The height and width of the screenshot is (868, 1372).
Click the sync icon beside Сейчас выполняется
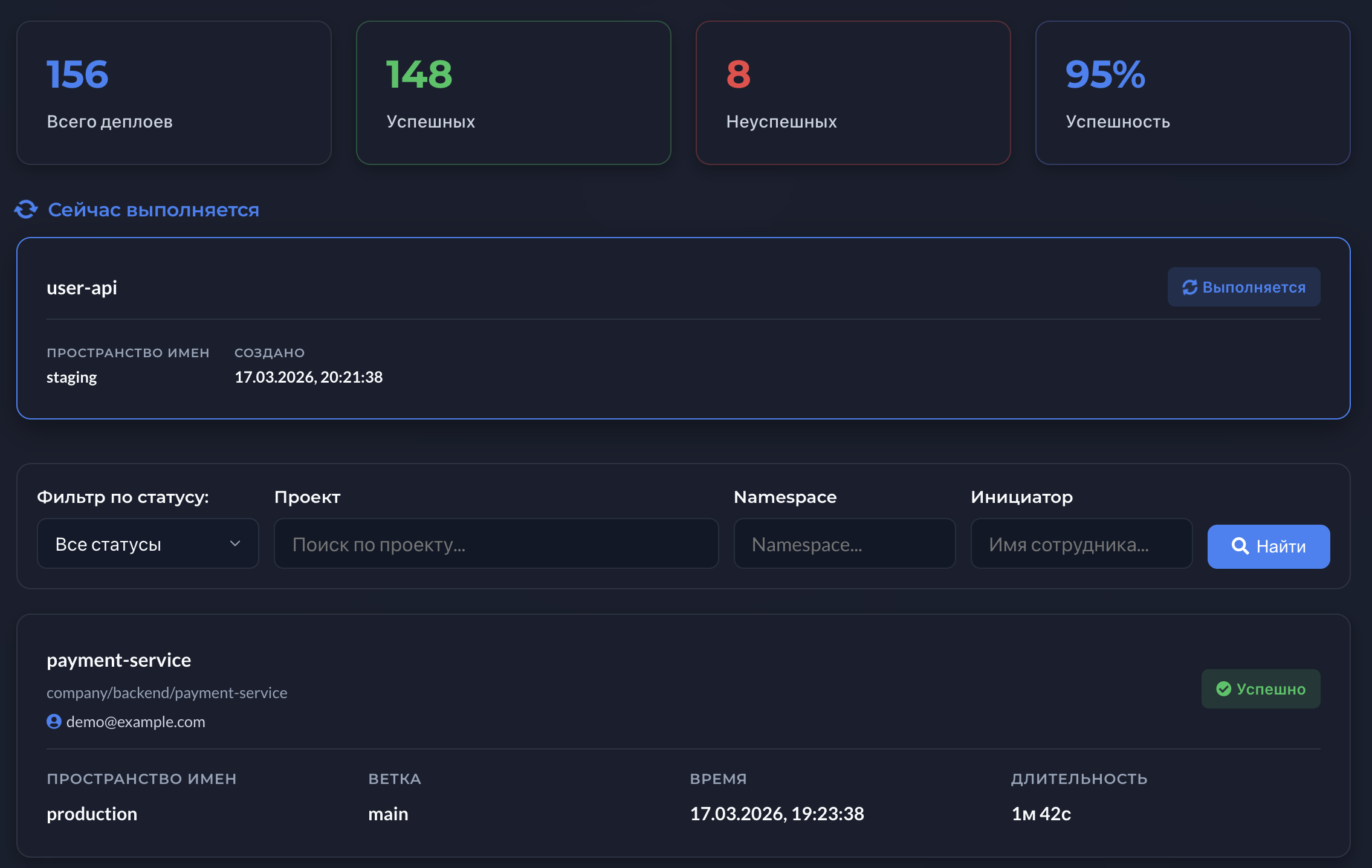tap(26, 210)
